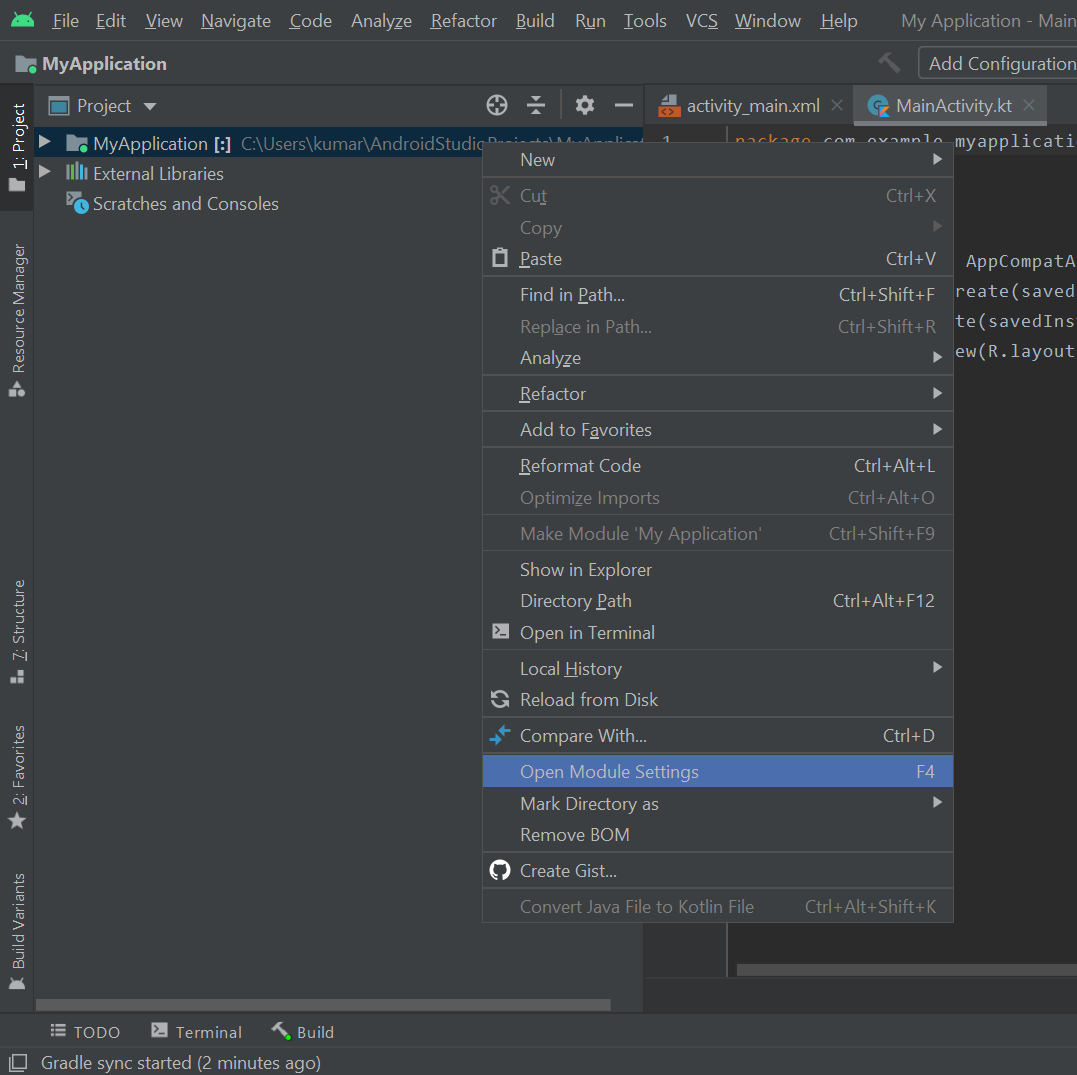Select Open Module Settings in context menu
1077x1075 pixels.
(609, 772)
